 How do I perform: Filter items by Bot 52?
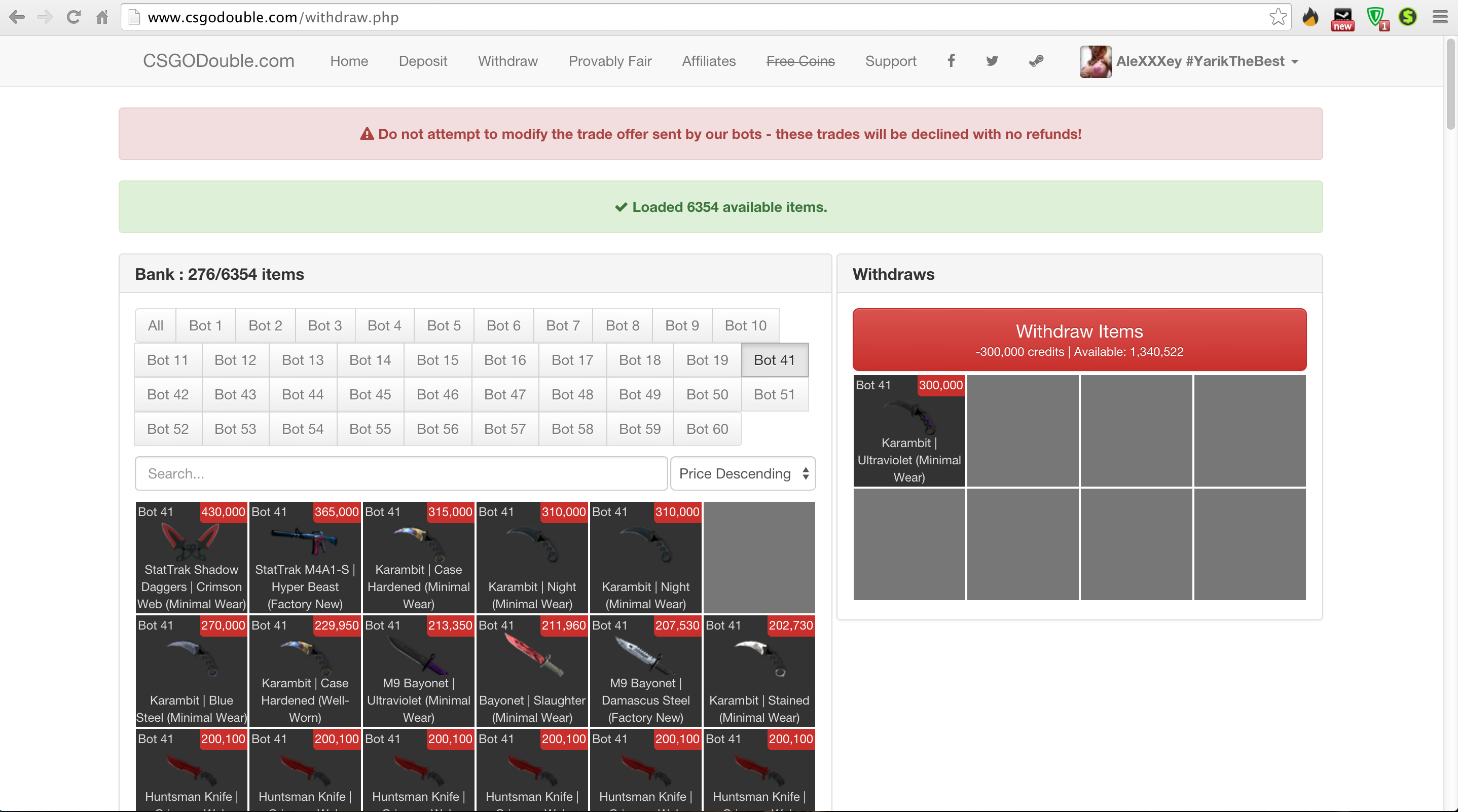[x=167, y=429]
